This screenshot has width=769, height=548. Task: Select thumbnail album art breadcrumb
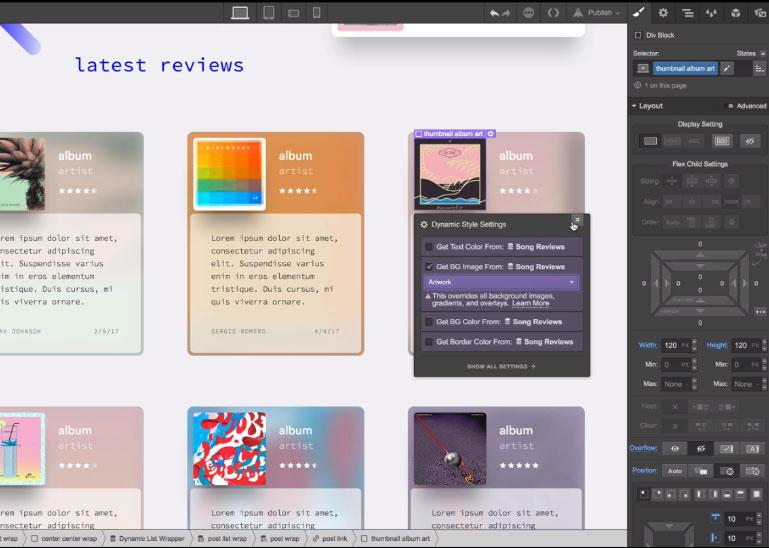395,539
